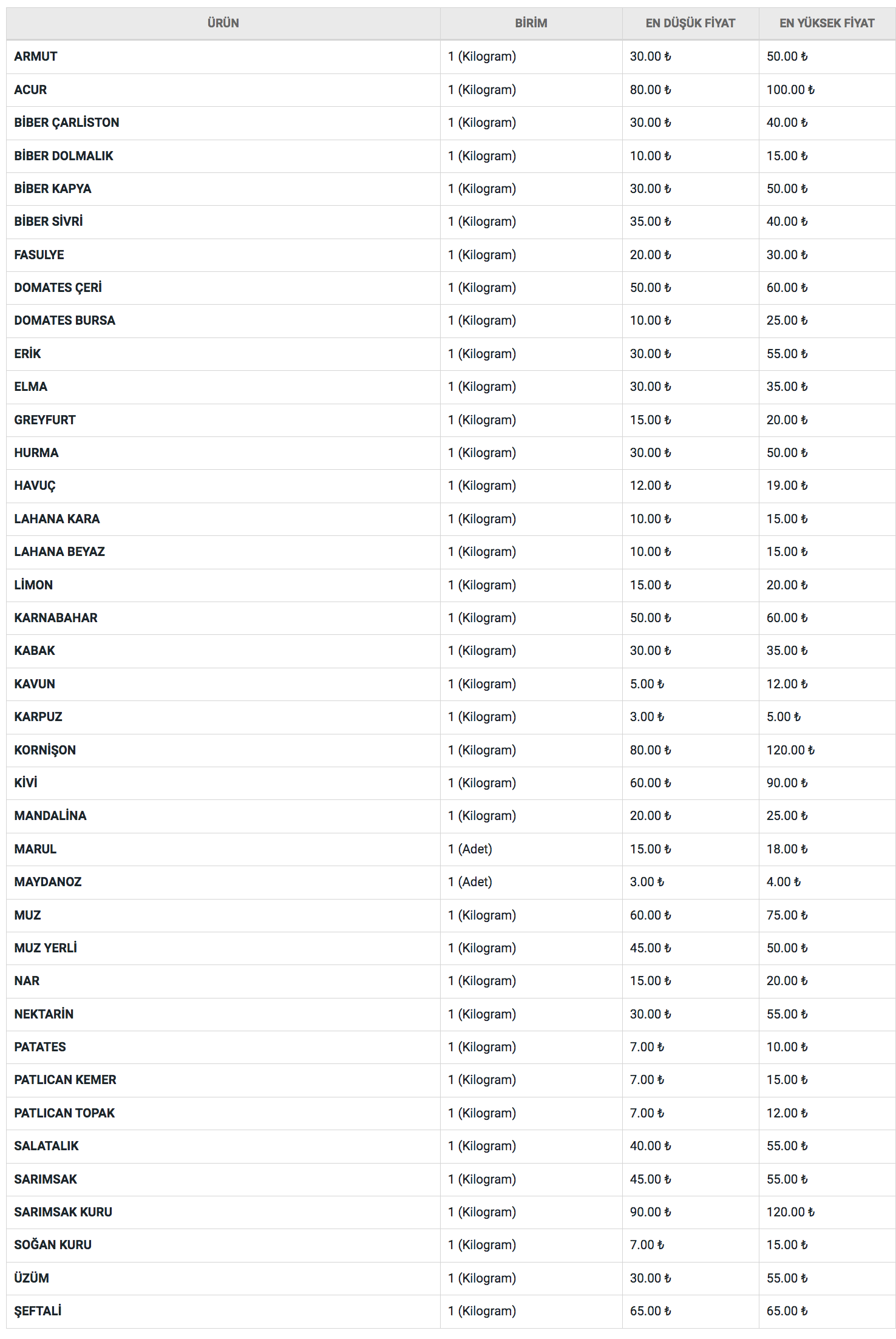This screenshot has height=1339, width=896.
Task: Click the ÜRÜN column header
Action: tap(223, 23)
